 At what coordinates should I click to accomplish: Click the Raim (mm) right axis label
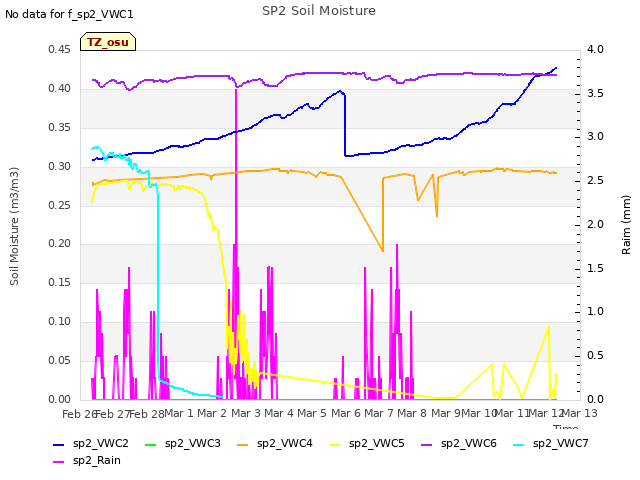point(626,225)
